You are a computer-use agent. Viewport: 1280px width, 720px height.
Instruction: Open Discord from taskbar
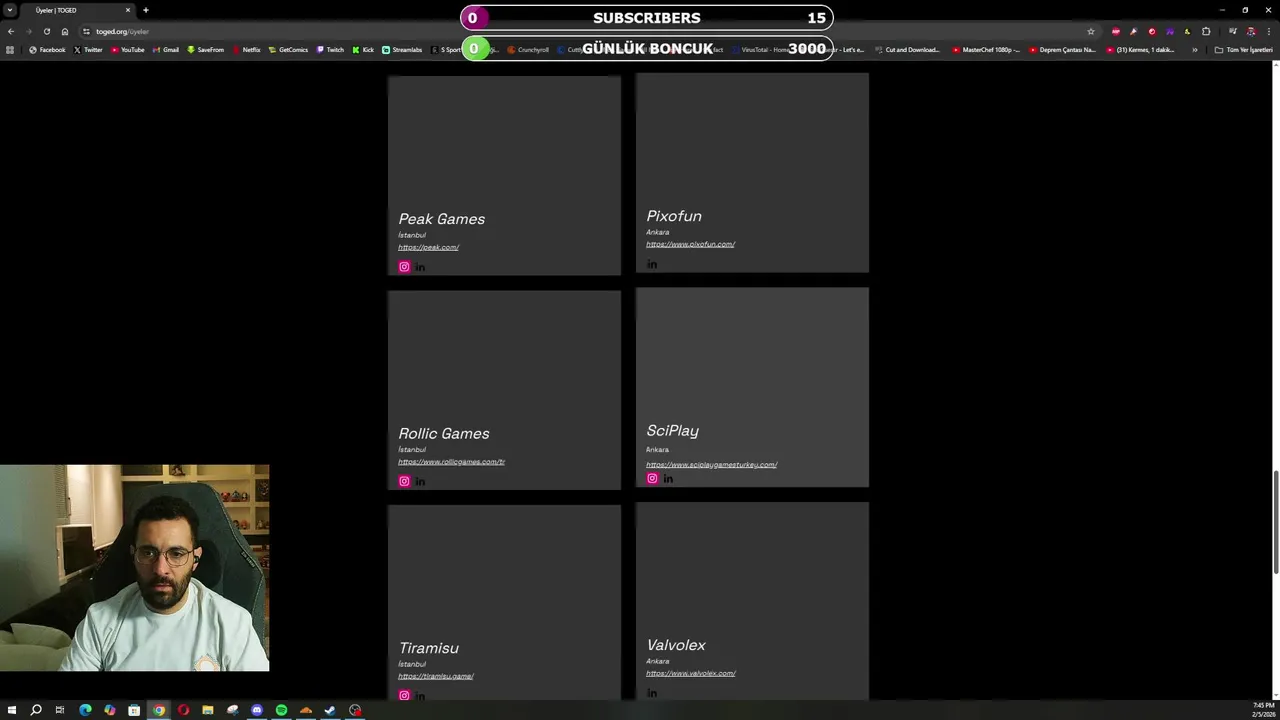pyautogui.click(x=257, y=710)
